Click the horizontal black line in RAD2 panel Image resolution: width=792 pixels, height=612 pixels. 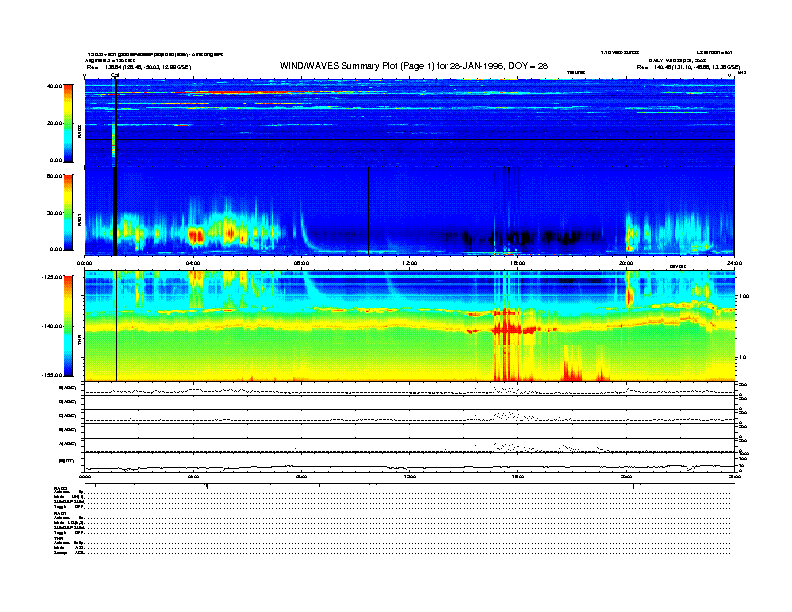click(410, 139)
